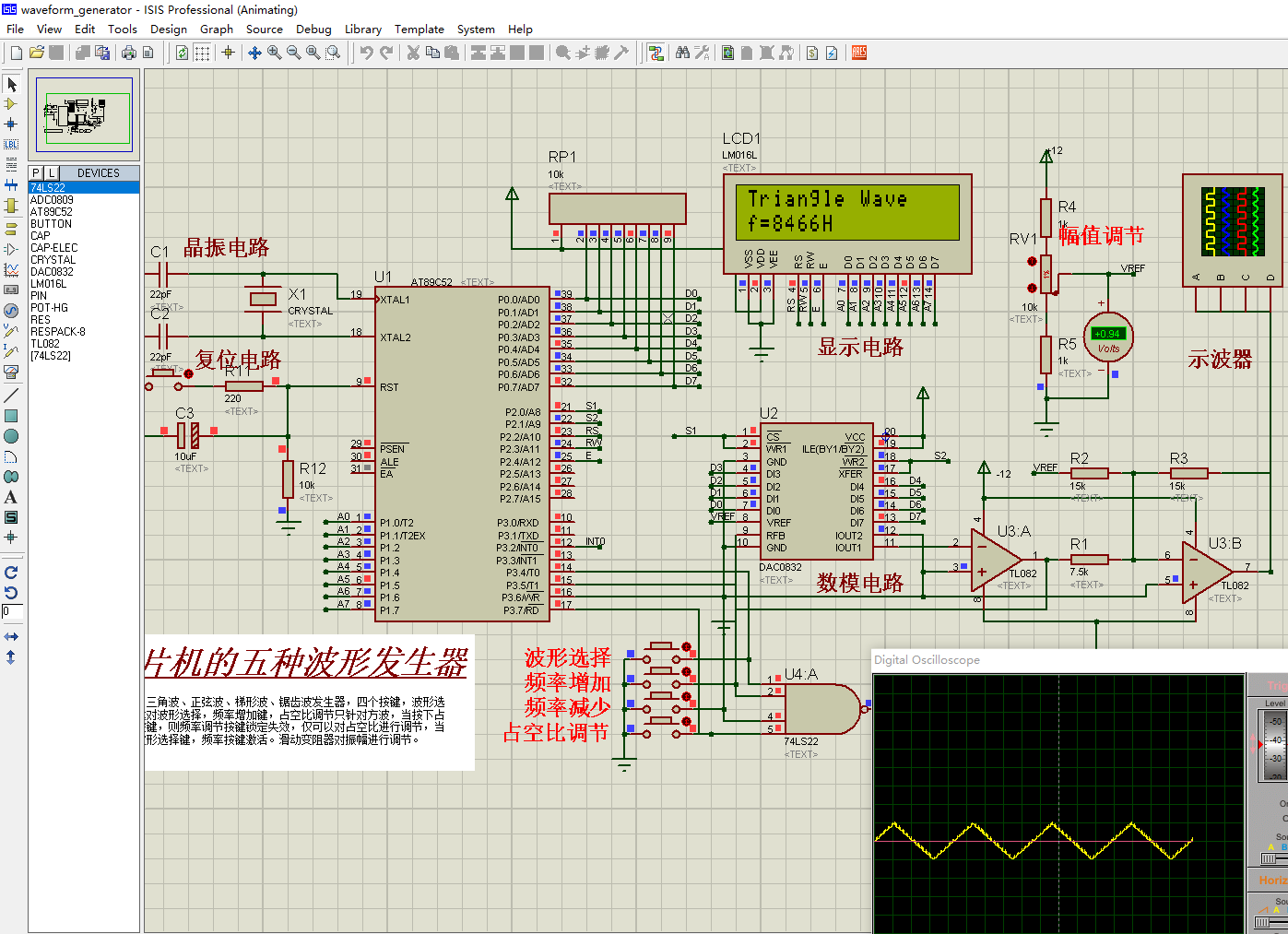The image size is (1288, 934).
Task: Open the Template menu
Action: (x=419, y=30)
